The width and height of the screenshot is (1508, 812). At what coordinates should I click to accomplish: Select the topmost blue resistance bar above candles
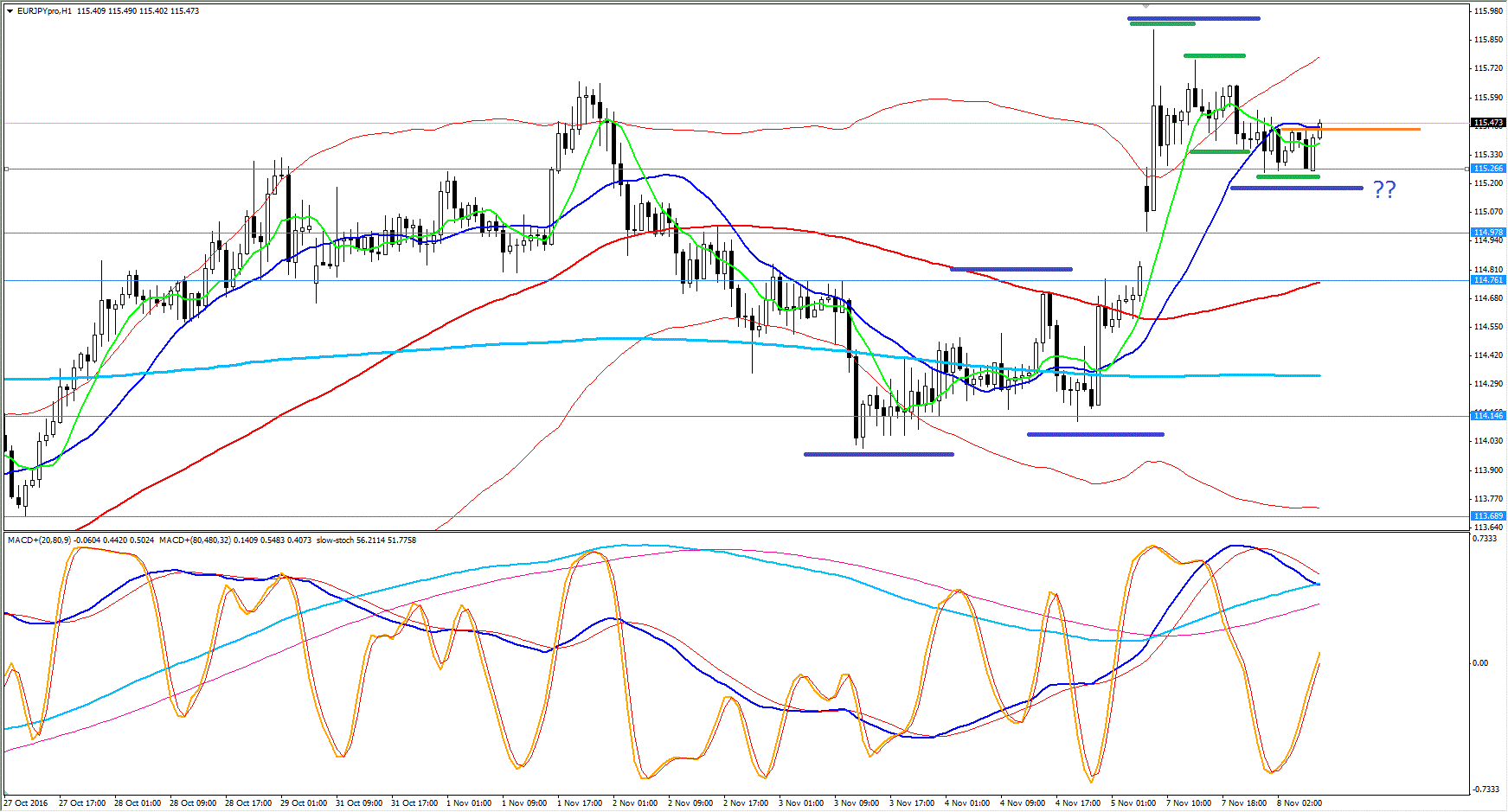[x=1194, y=18]
